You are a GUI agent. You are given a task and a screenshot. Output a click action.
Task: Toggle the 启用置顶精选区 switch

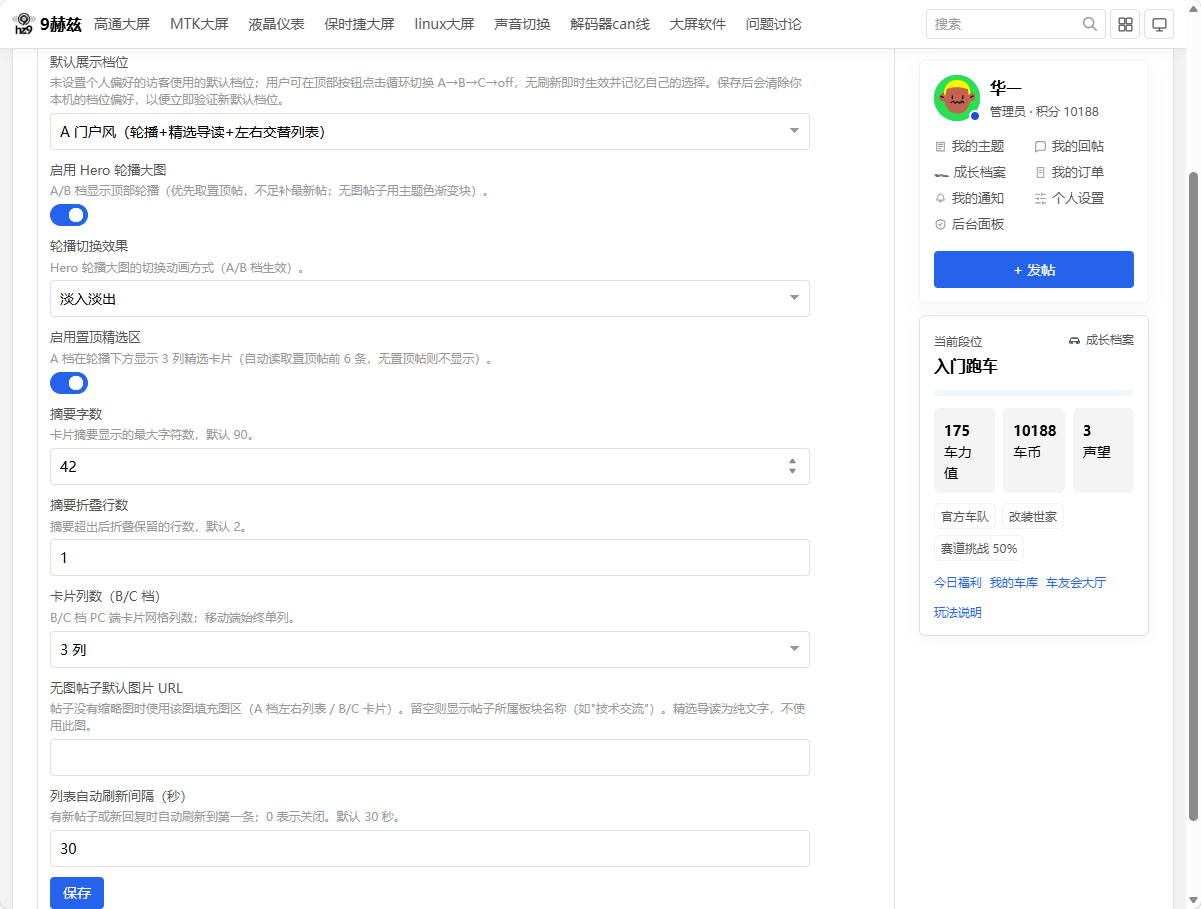click(x=69, y=383)
